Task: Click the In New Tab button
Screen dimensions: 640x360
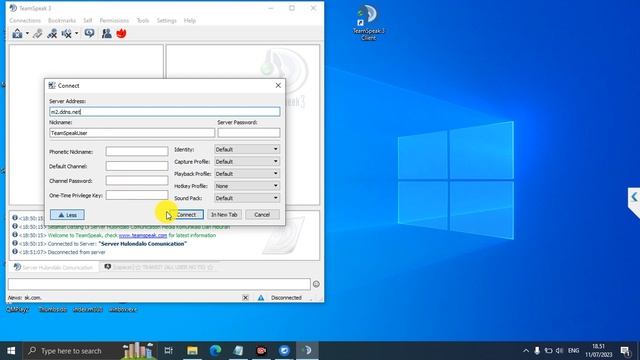Action: (x=224, y=215)
